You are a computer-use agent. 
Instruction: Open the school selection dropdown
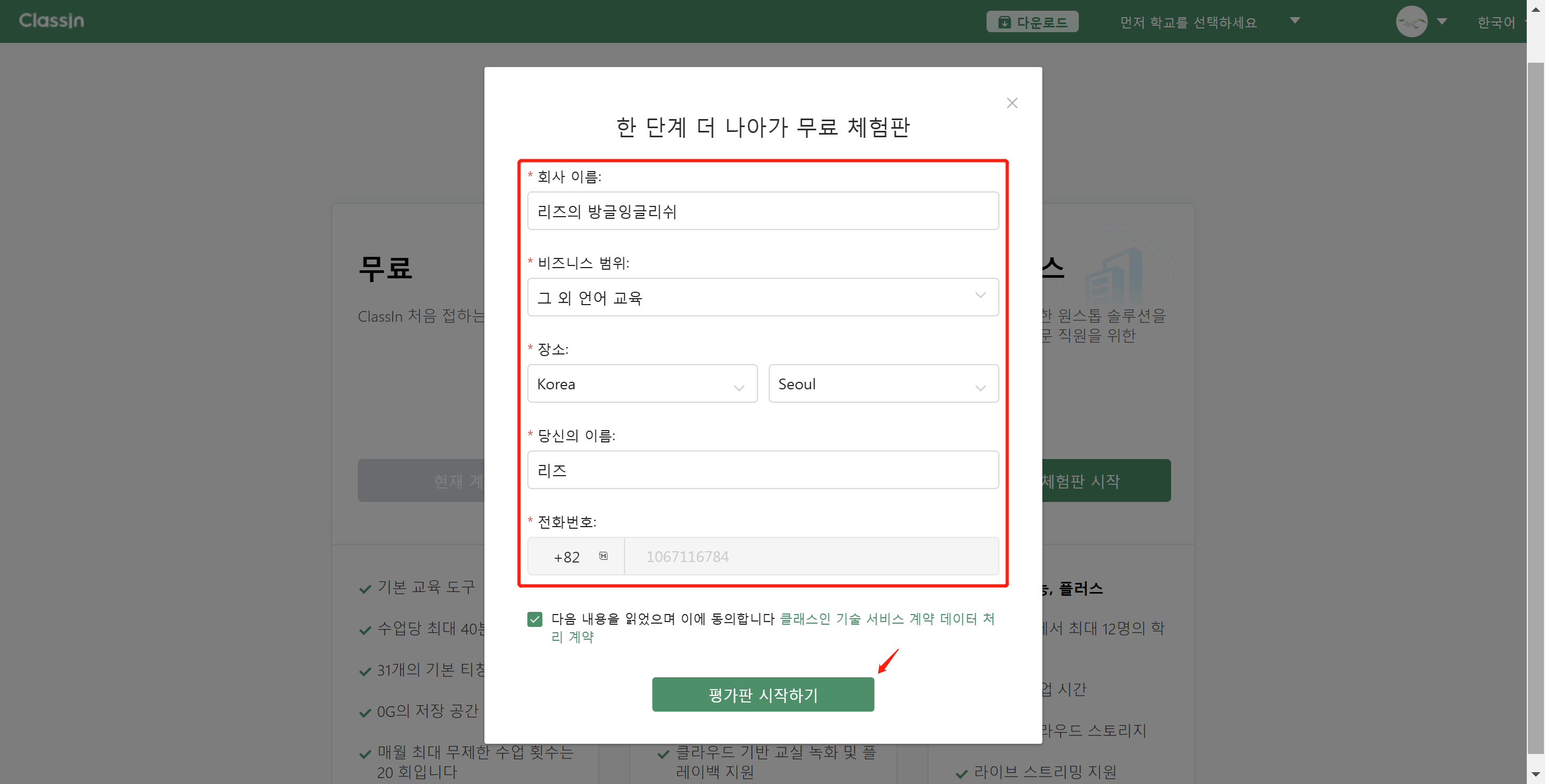pyautogui.click(x=1209, y=21)
